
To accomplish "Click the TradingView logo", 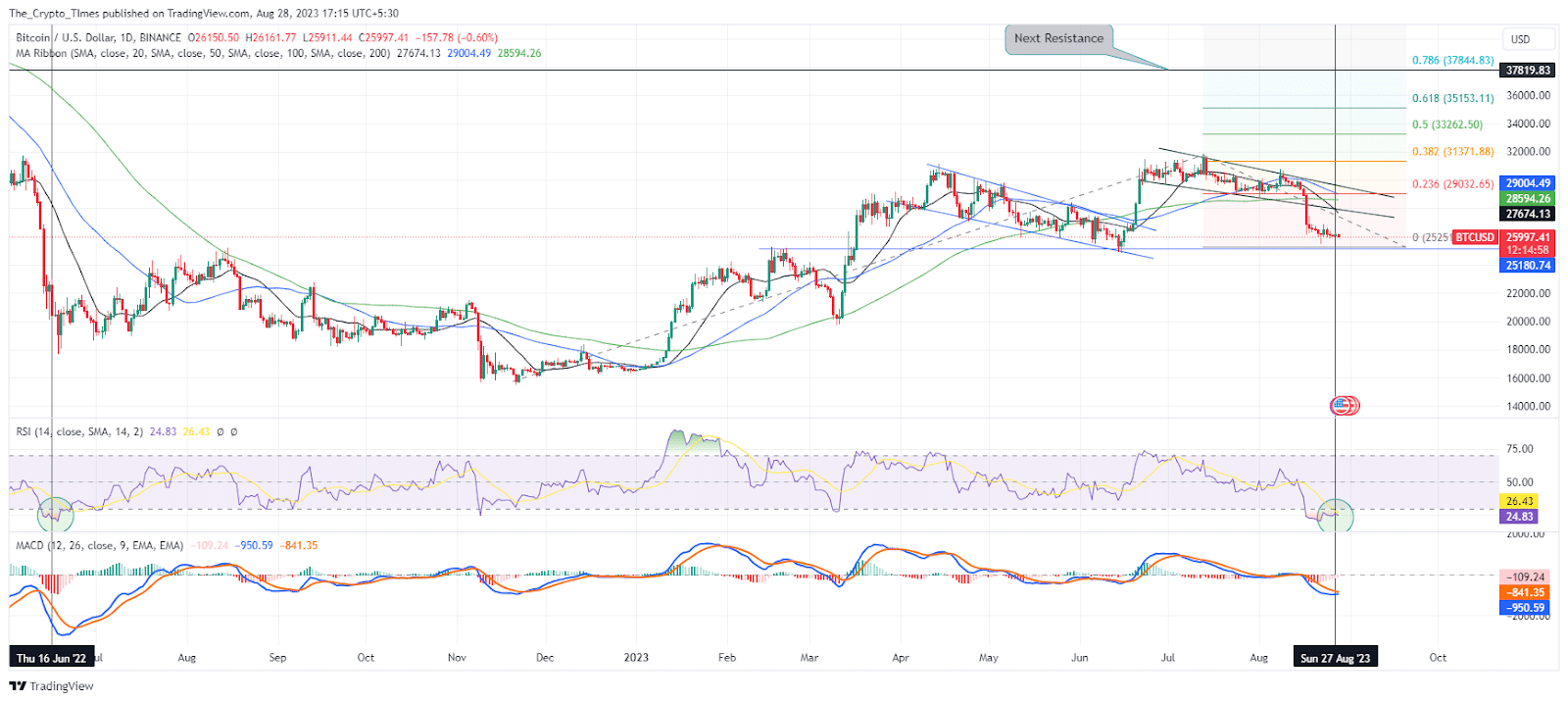I will (52, 686).
